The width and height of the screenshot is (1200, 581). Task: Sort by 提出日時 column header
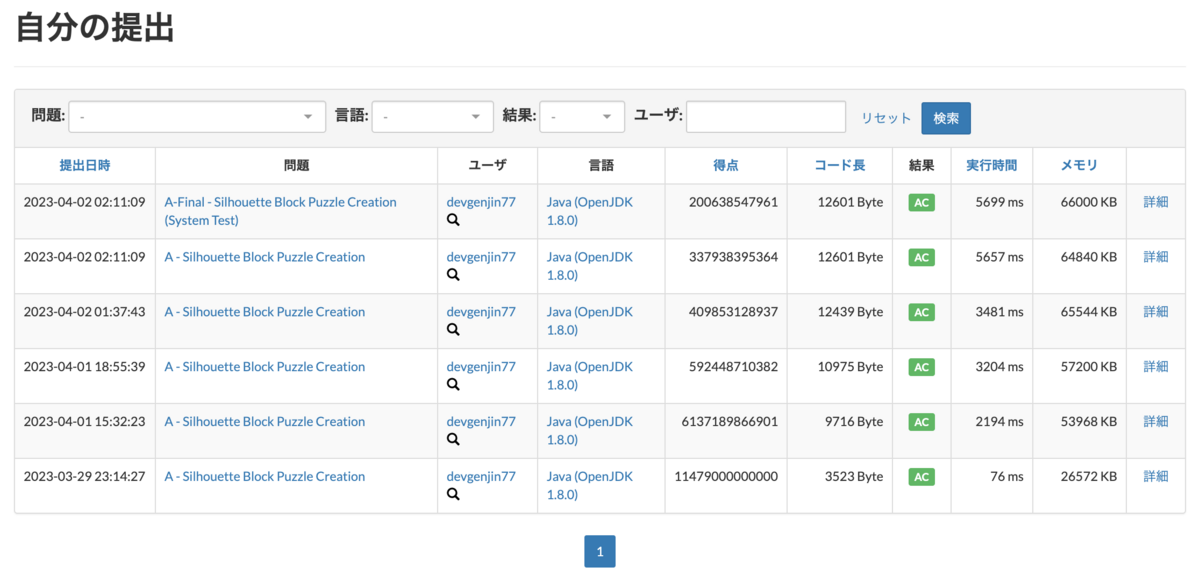click(85, 166)
